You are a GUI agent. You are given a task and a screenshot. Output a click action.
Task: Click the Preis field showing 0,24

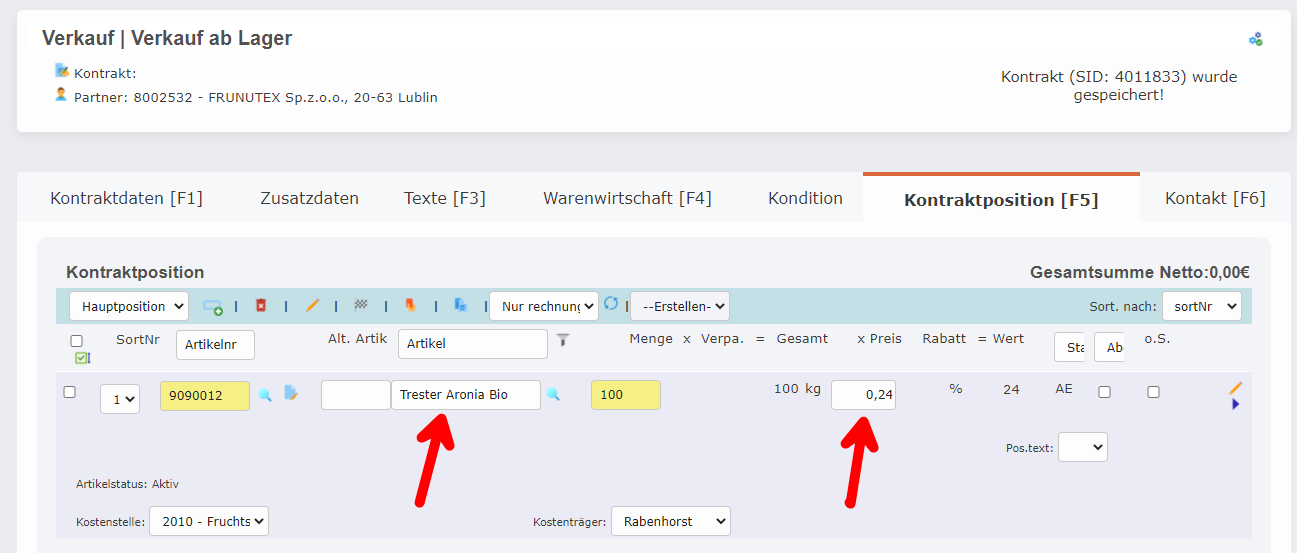click(863, 395)
